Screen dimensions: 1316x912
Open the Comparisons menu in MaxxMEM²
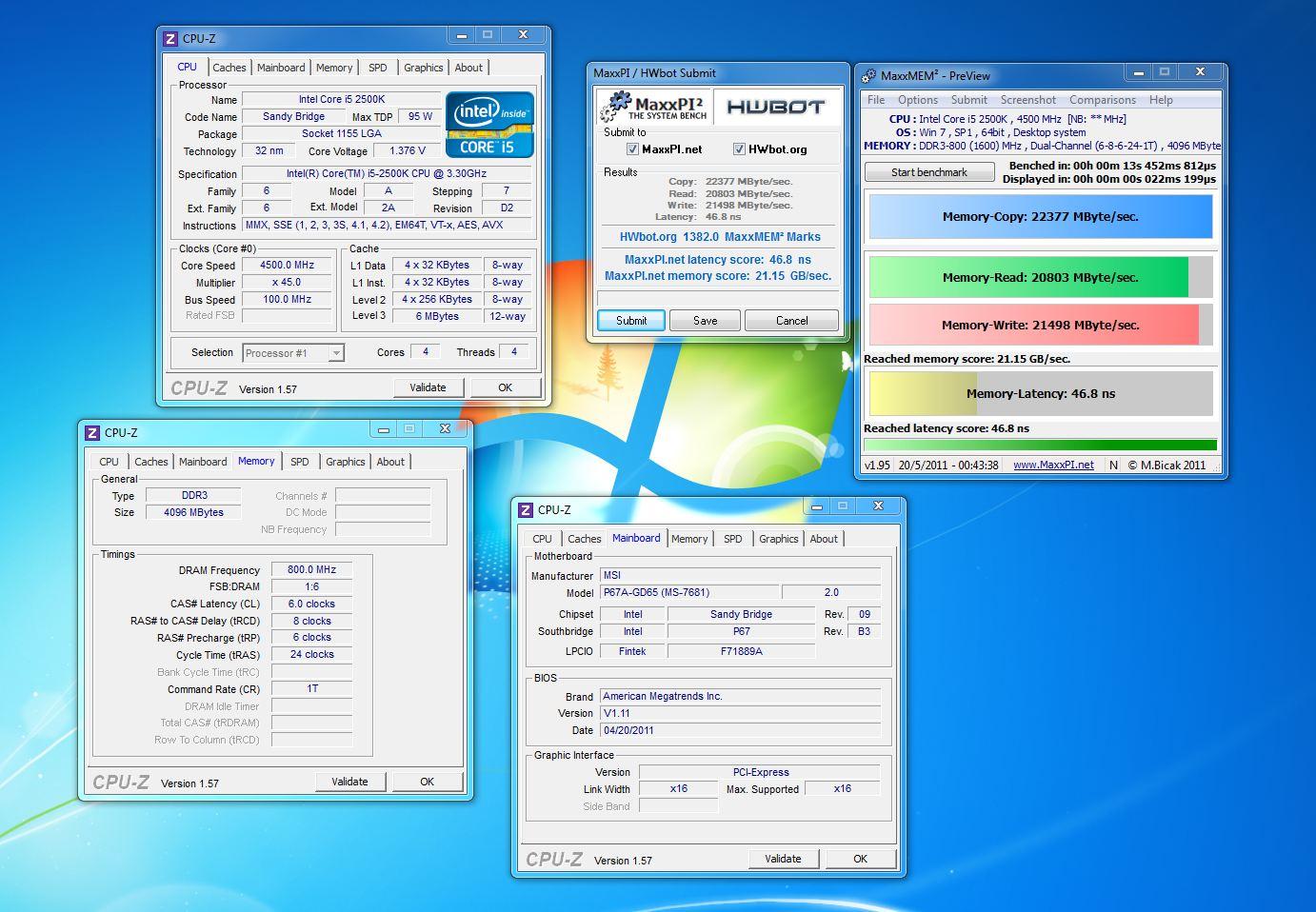pos(1103,100)
